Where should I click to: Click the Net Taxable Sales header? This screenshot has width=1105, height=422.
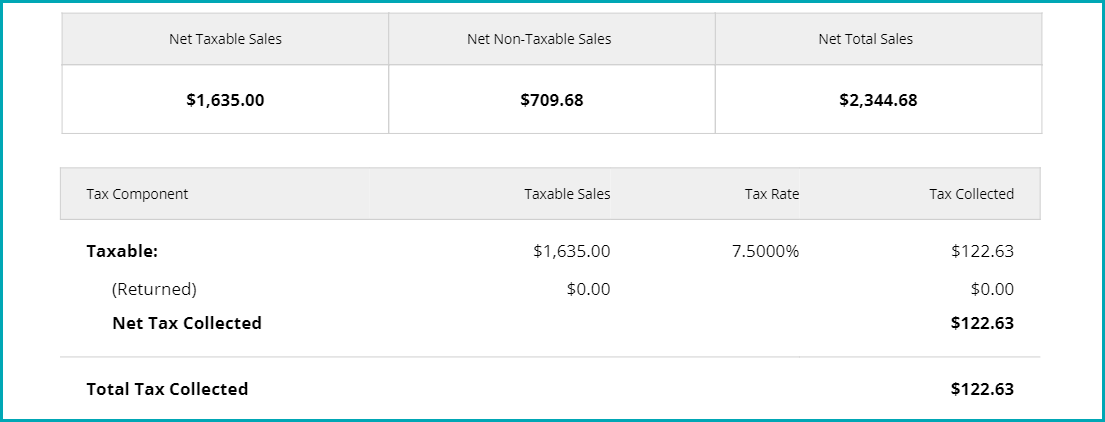click(225, 40)
